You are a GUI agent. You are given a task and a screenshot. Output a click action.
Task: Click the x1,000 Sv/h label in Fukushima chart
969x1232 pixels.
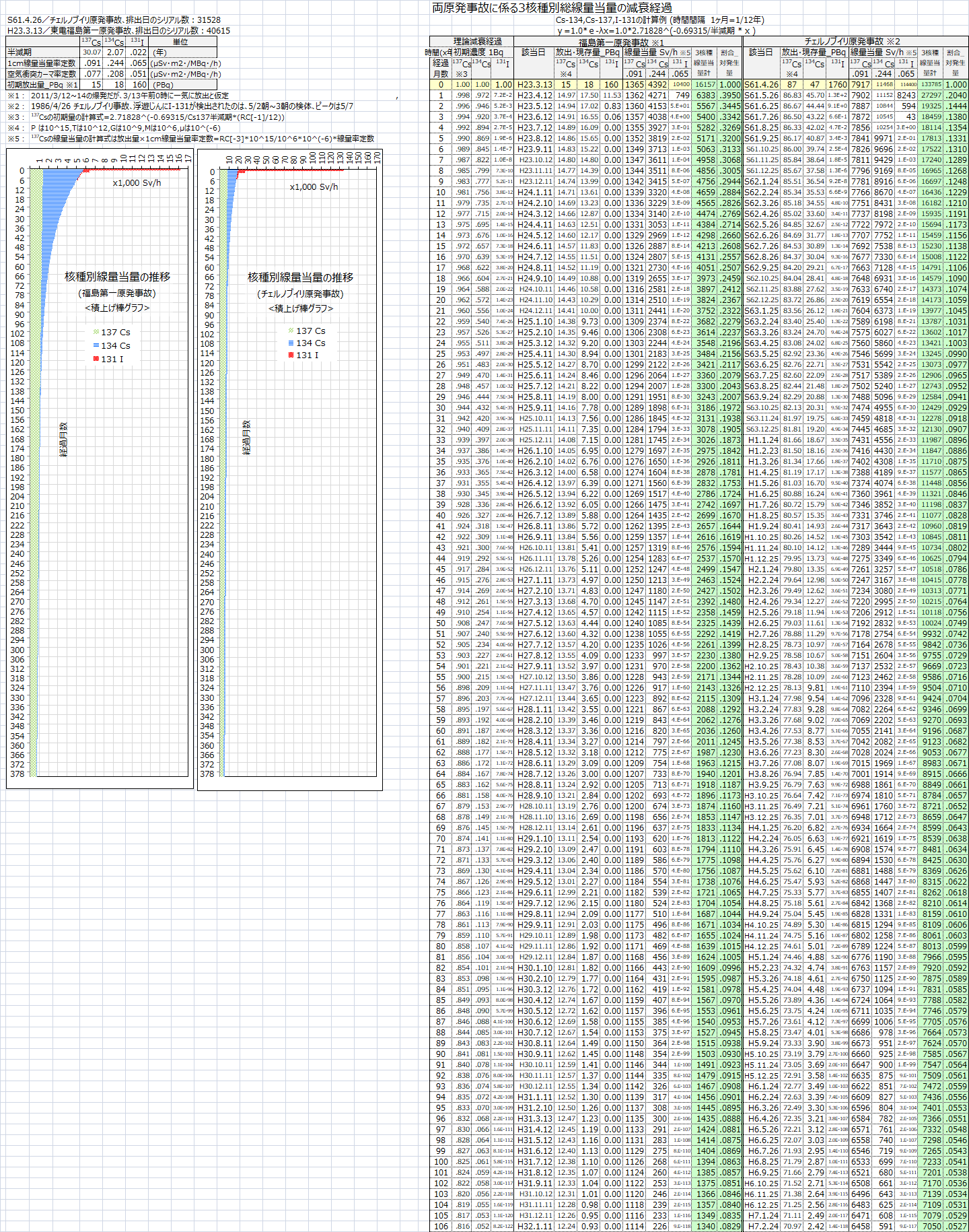click(137, 183)
